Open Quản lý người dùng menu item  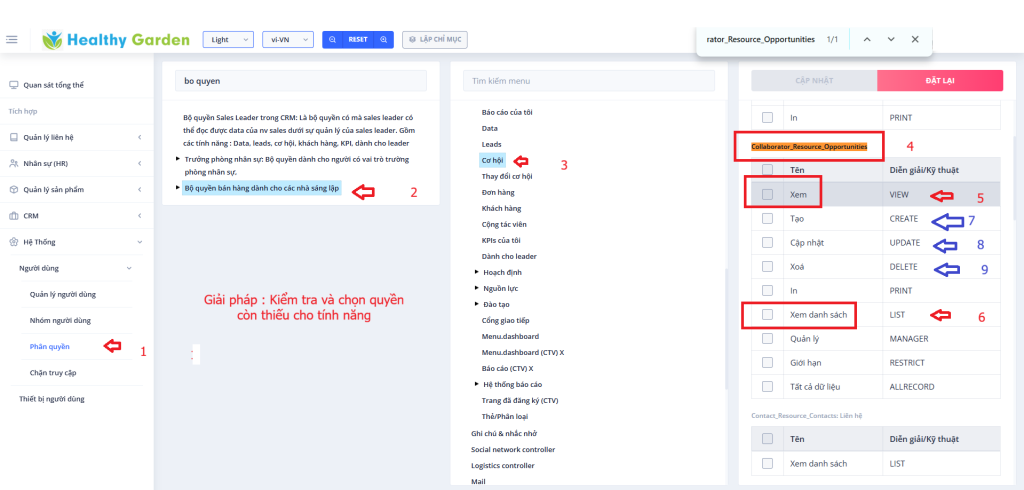tap(62, 294)
